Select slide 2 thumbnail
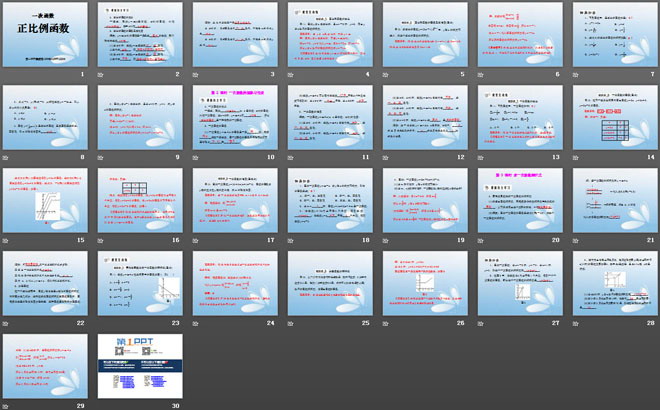This screenshot has width=660, height=410. click(x=140, y=35)
